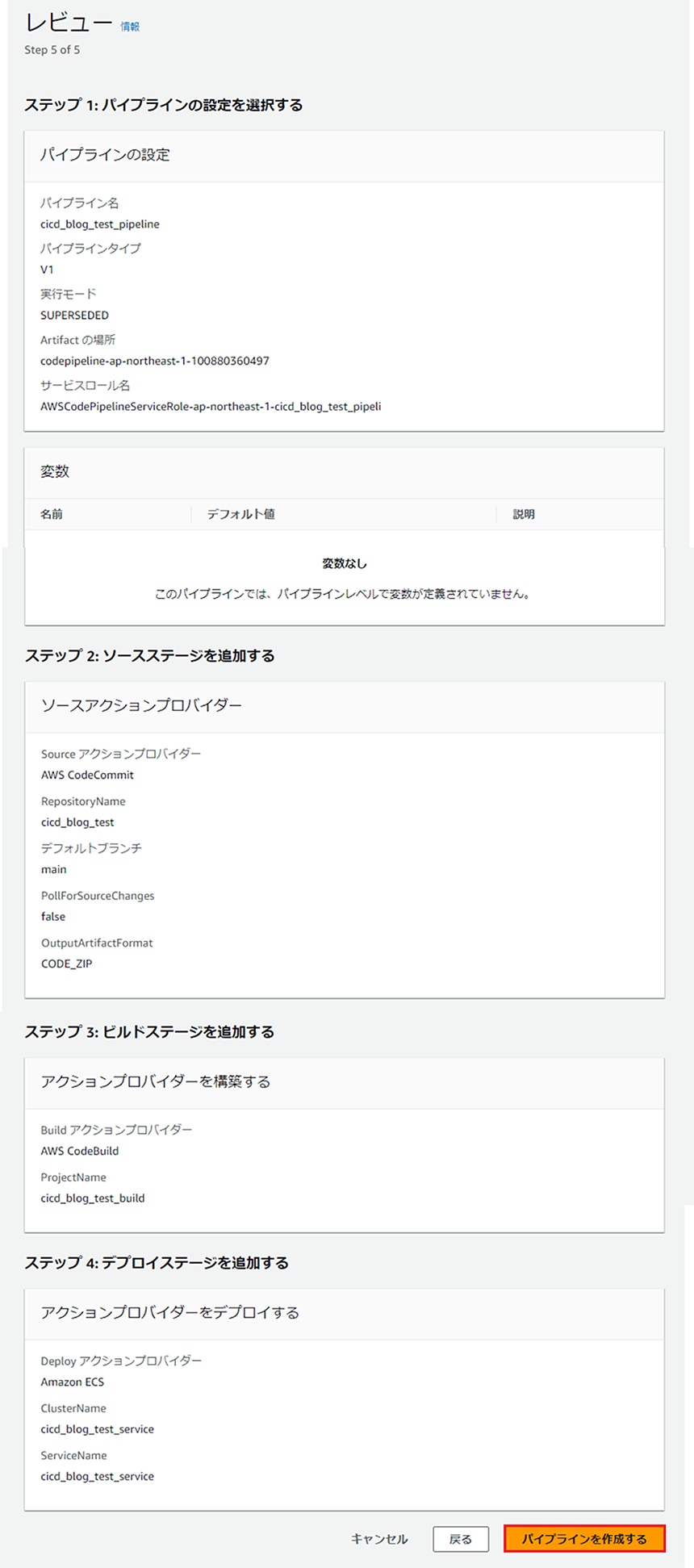Click ProjectName value cicd_blog_test_build
Viewport: 694px width, 1568px height.
(93, 1198)
